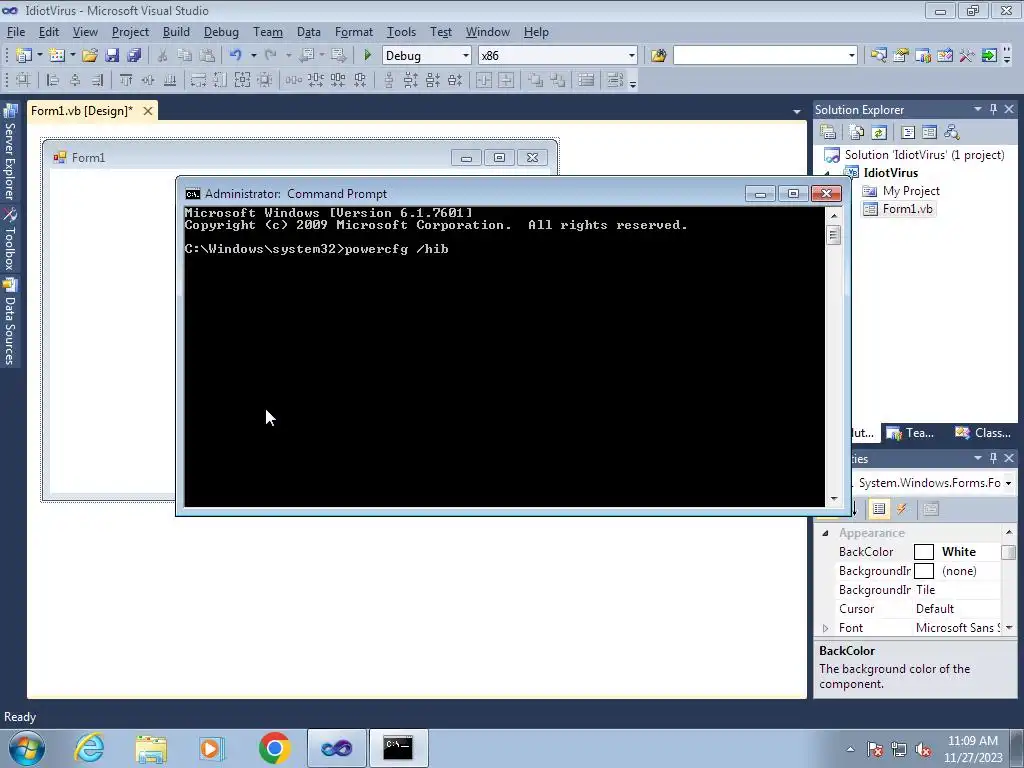
Task: Switch to the Class View panel tab
Action: pos(983,432)
